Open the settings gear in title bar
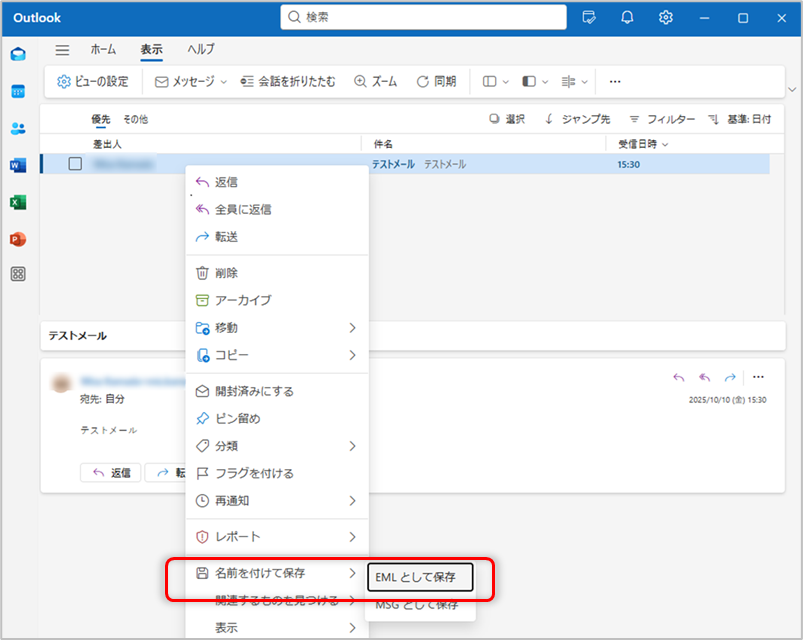 pyautogui.click(x=666, y=17)
